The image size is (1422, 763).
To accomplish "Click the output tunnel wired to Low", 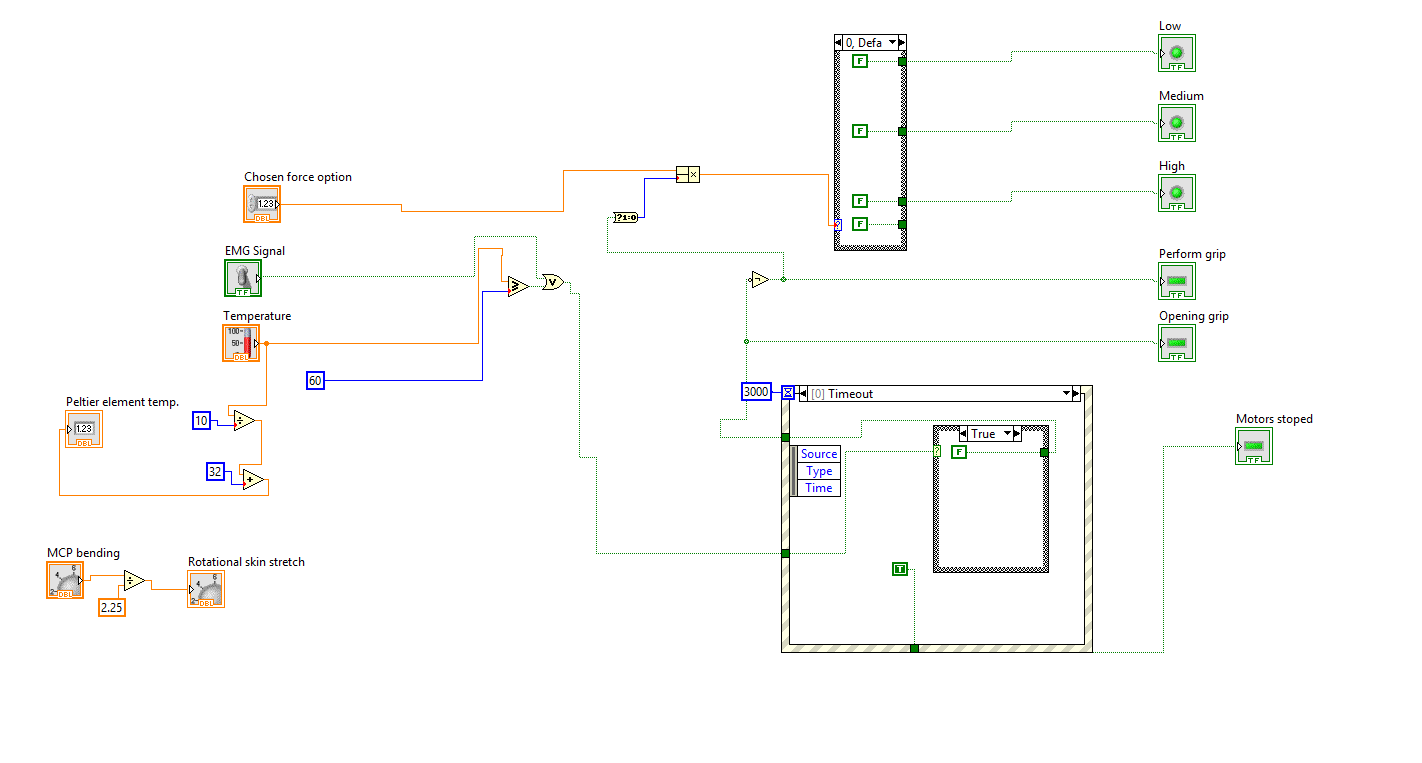I will pyautogui.click(x=902, y=61).
